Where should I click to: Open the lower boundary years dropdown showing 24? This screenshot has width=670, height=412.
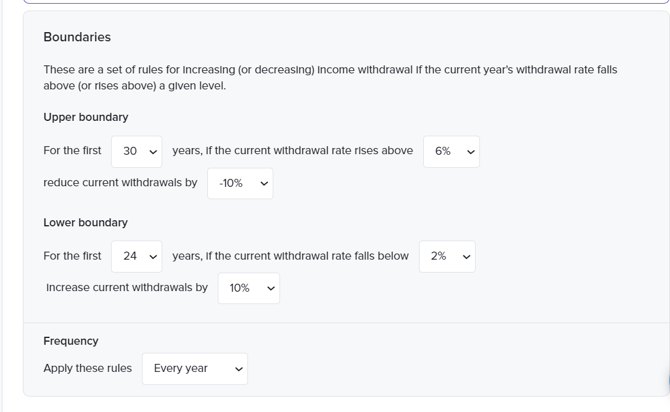[x=136, y=256]
